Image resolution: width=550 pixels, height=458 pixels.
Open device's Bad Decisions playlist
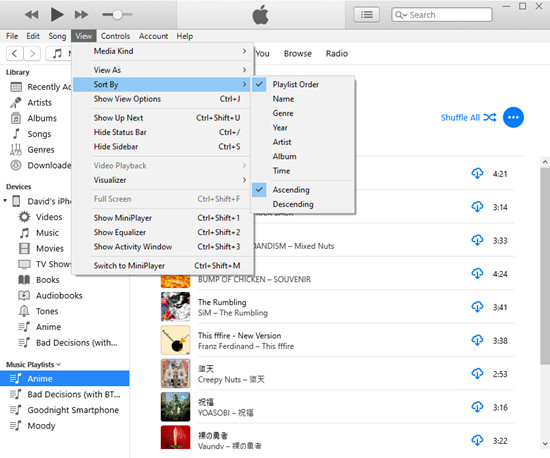coord(68,343)
